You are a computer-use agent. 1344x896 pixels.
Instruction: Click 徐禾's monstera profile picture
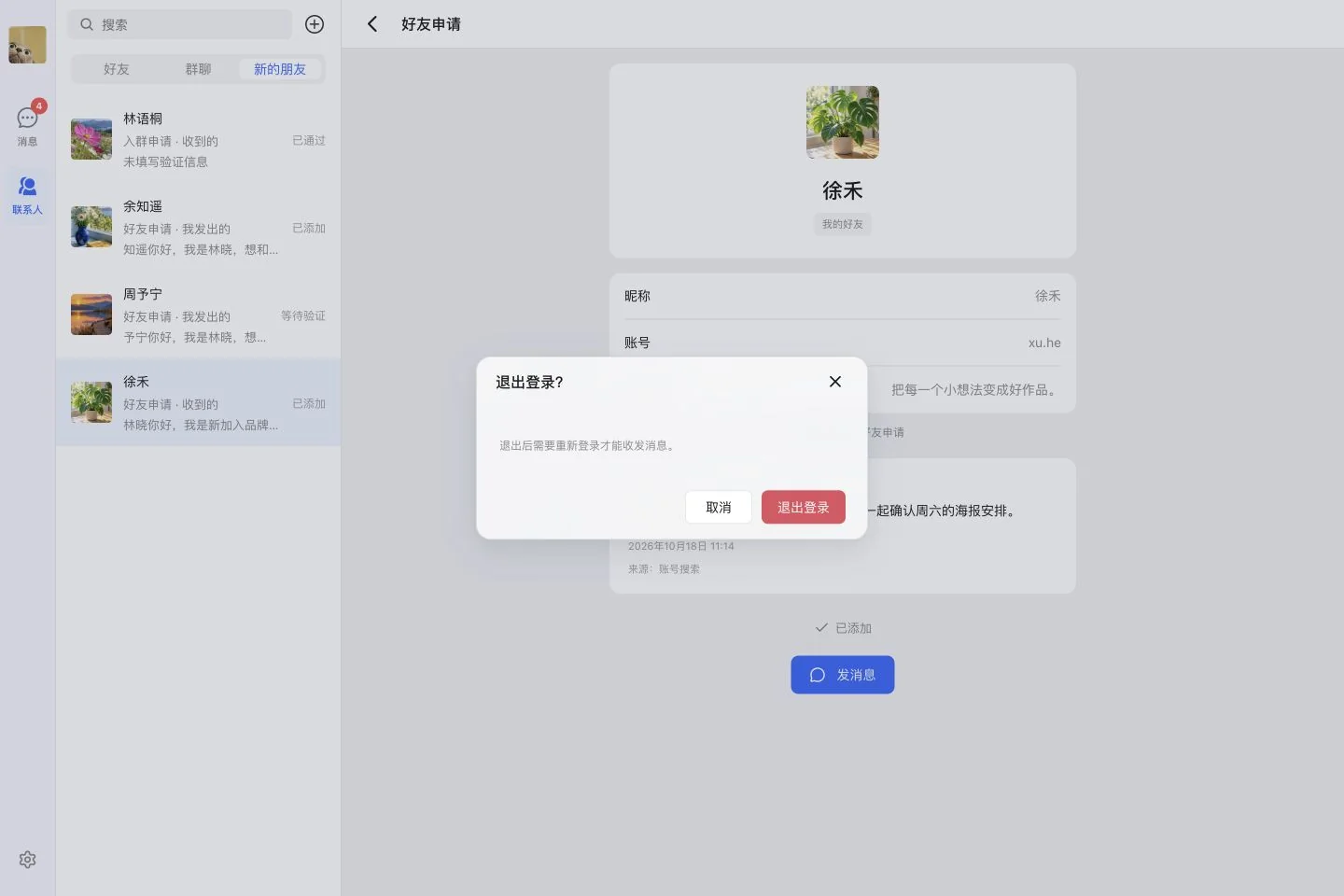click(x=843, y=122)
